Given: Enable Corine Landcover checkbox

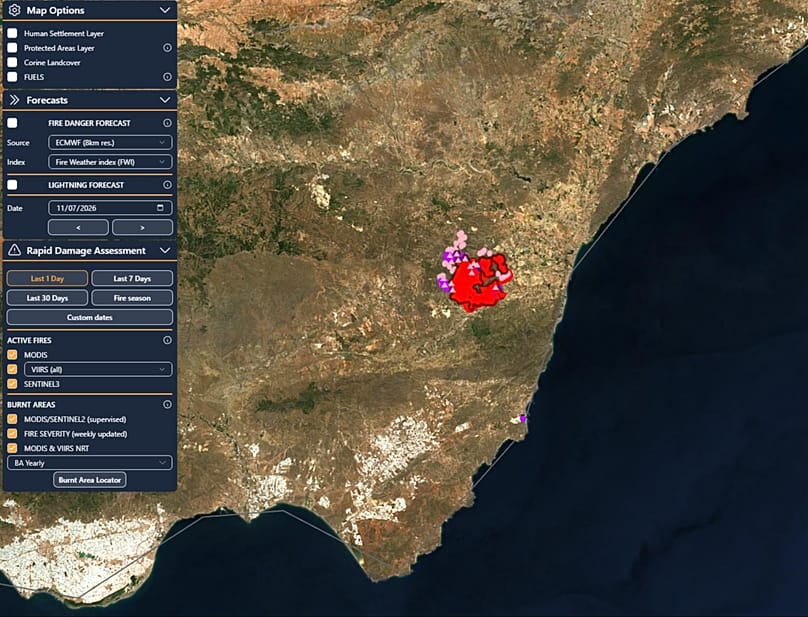Looking at the screenshot, I should (12, 62).
